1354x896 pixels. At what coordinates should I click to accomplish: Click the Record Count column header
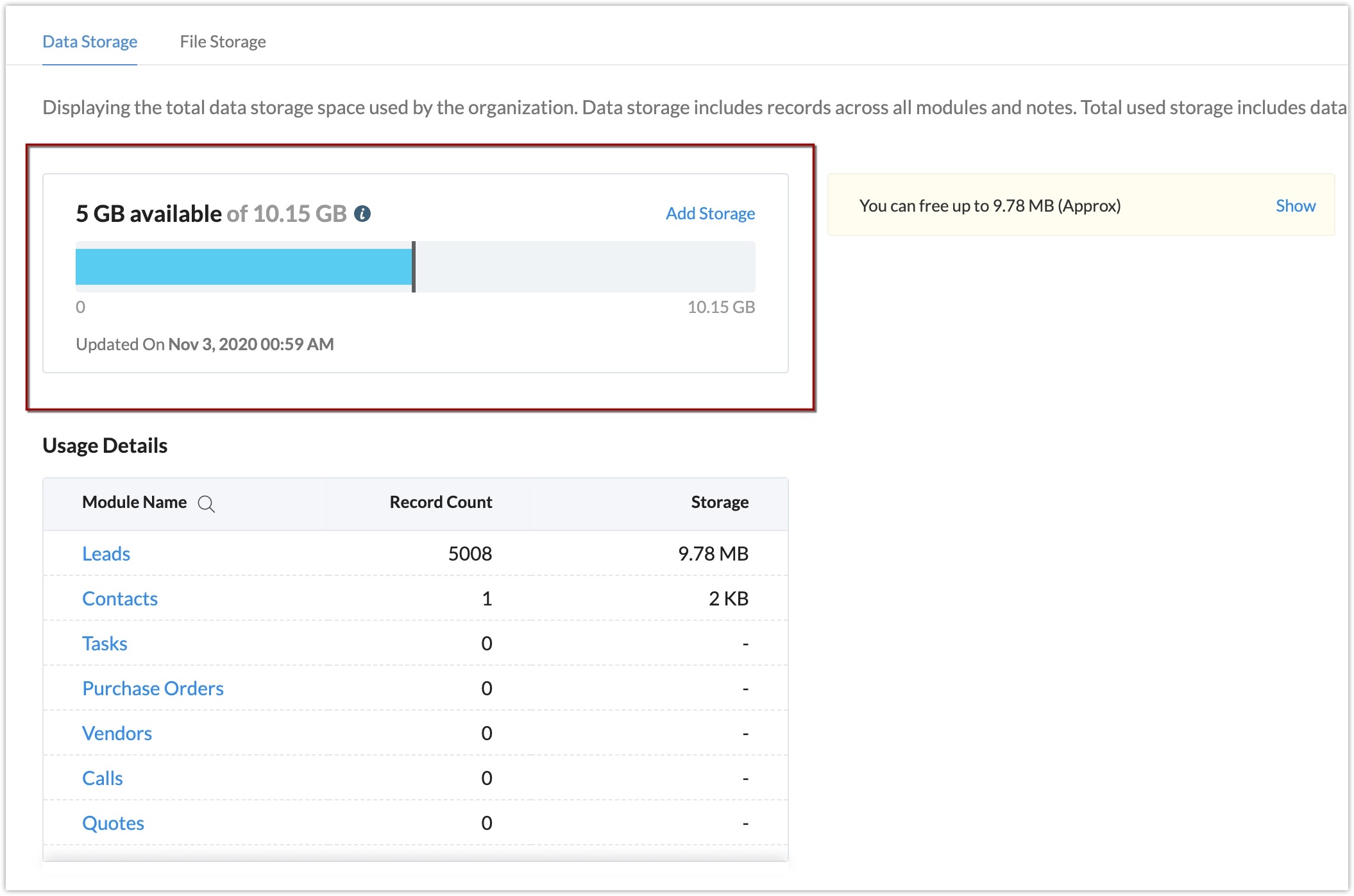pos(439,502)
